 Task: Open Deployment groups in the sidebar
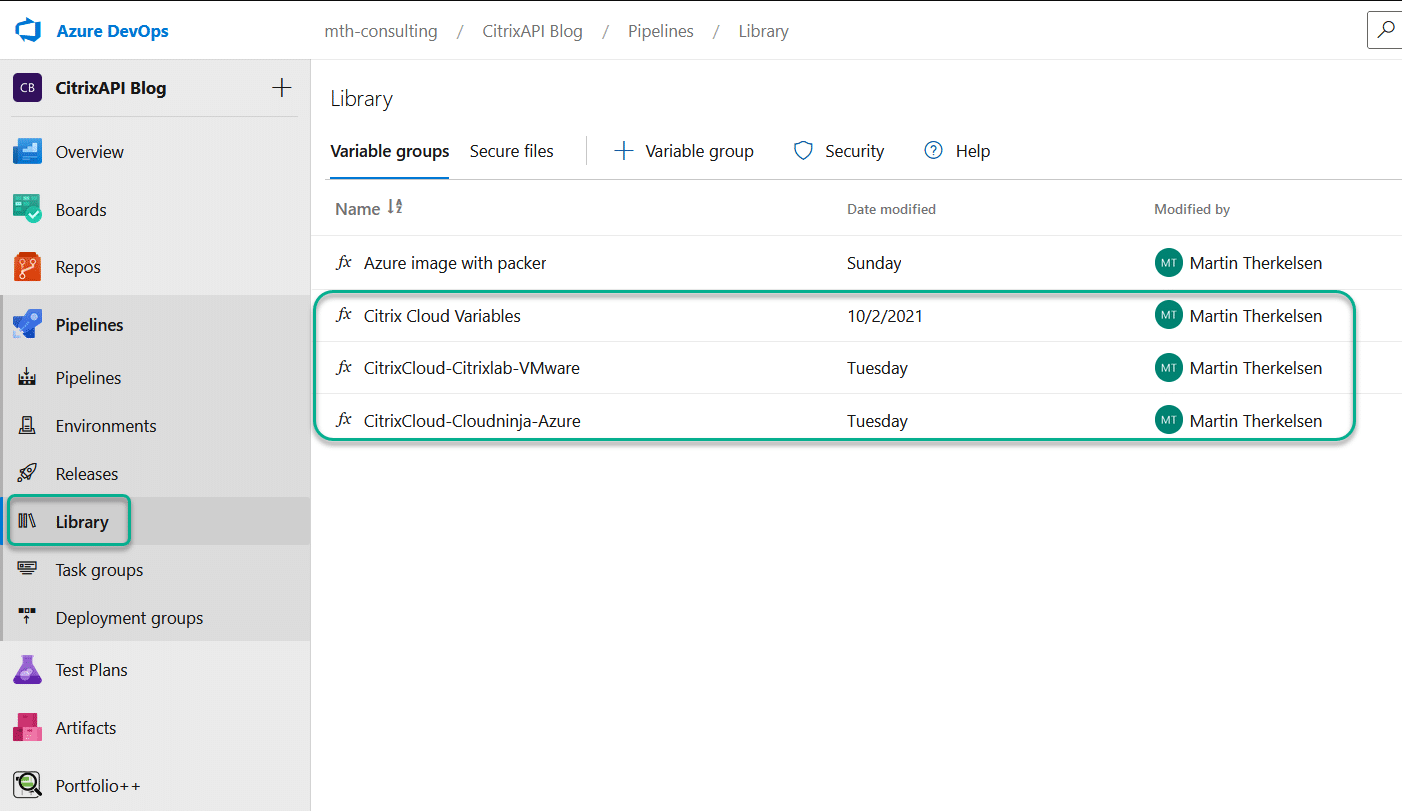tap(130, 618)
